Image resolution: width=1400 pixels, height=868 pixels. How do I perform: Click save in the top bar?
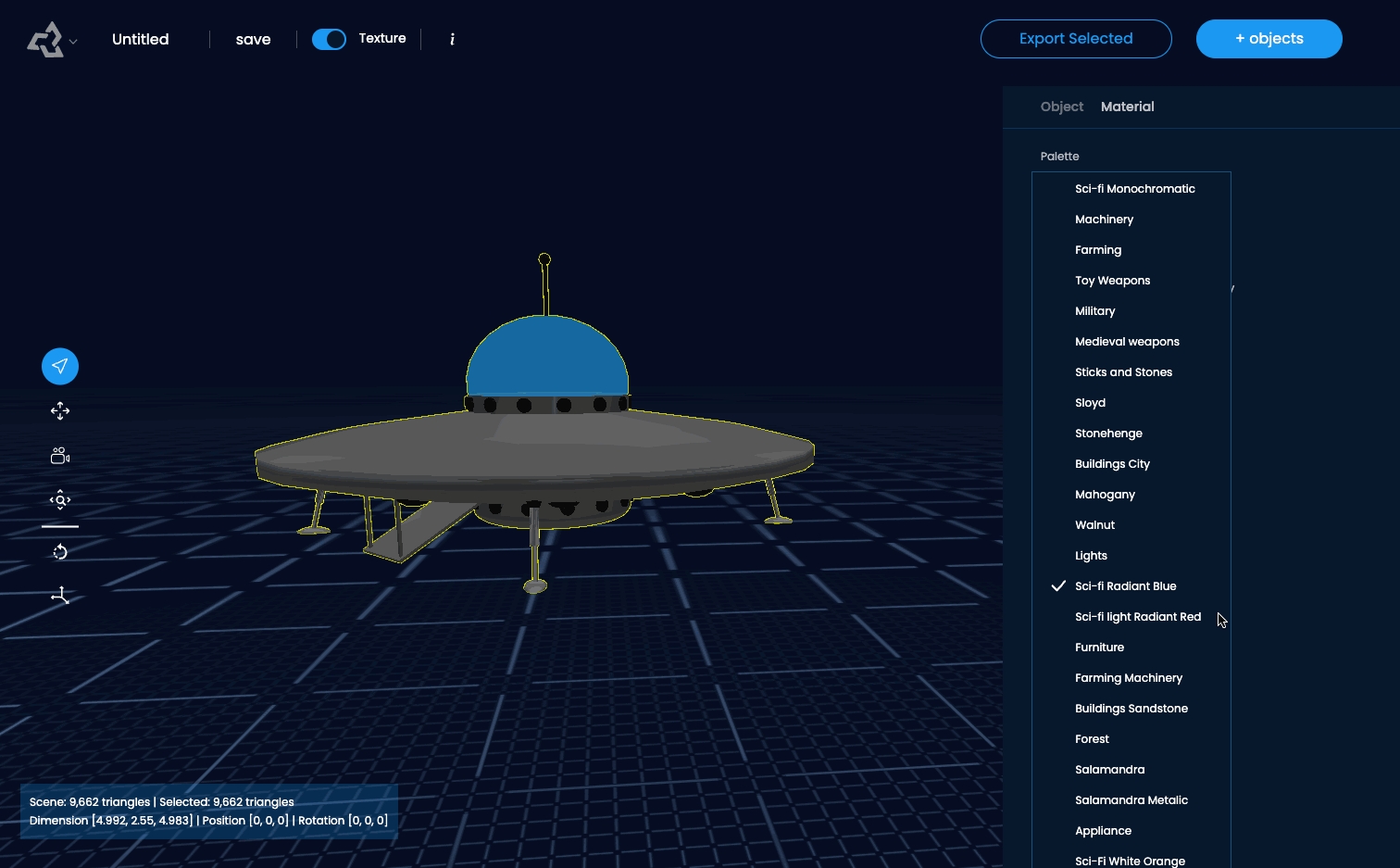click(253, 39)
